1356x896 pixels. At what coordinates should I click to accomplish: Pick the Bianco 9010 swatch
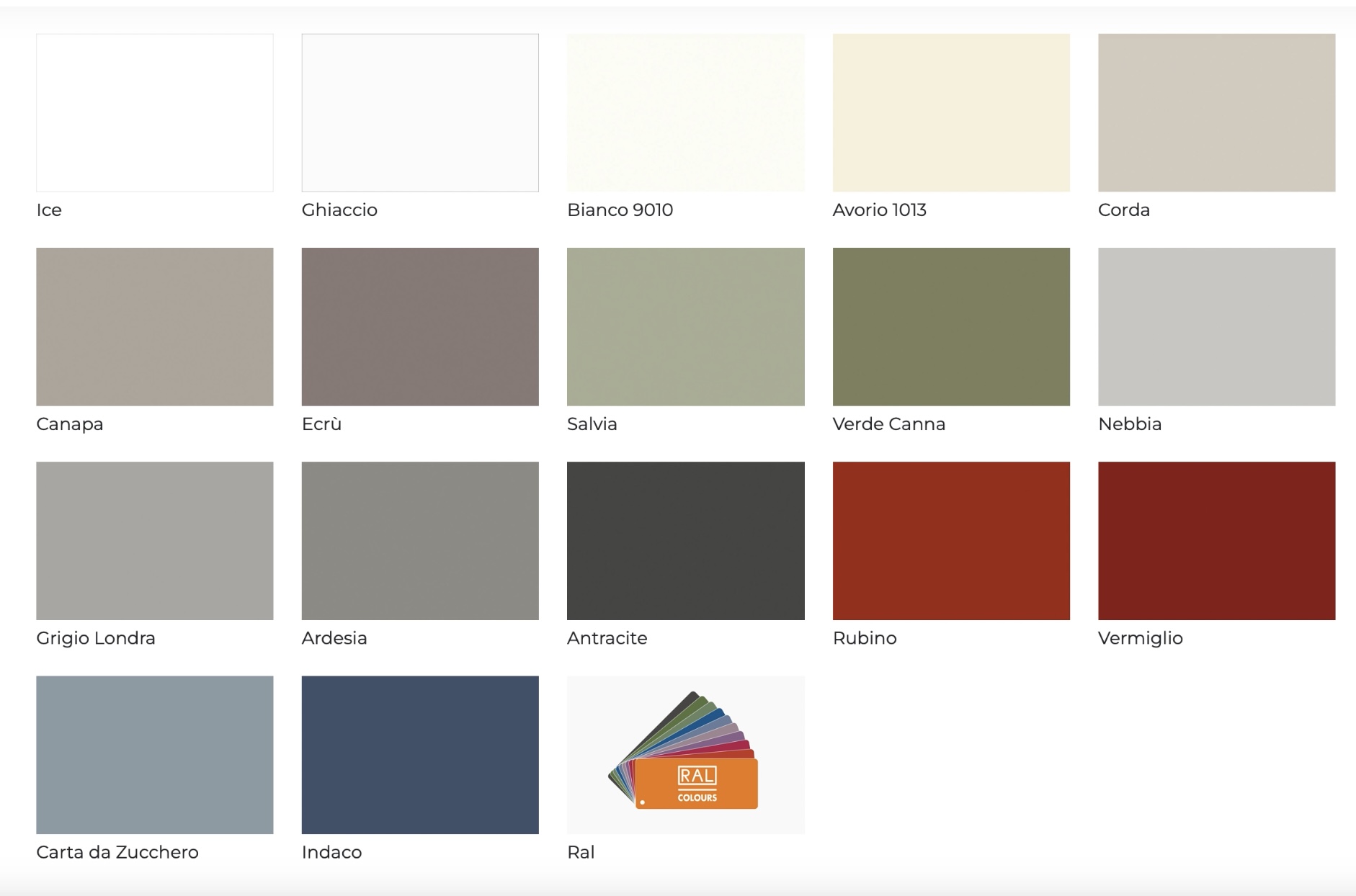[x=686, y=112]
